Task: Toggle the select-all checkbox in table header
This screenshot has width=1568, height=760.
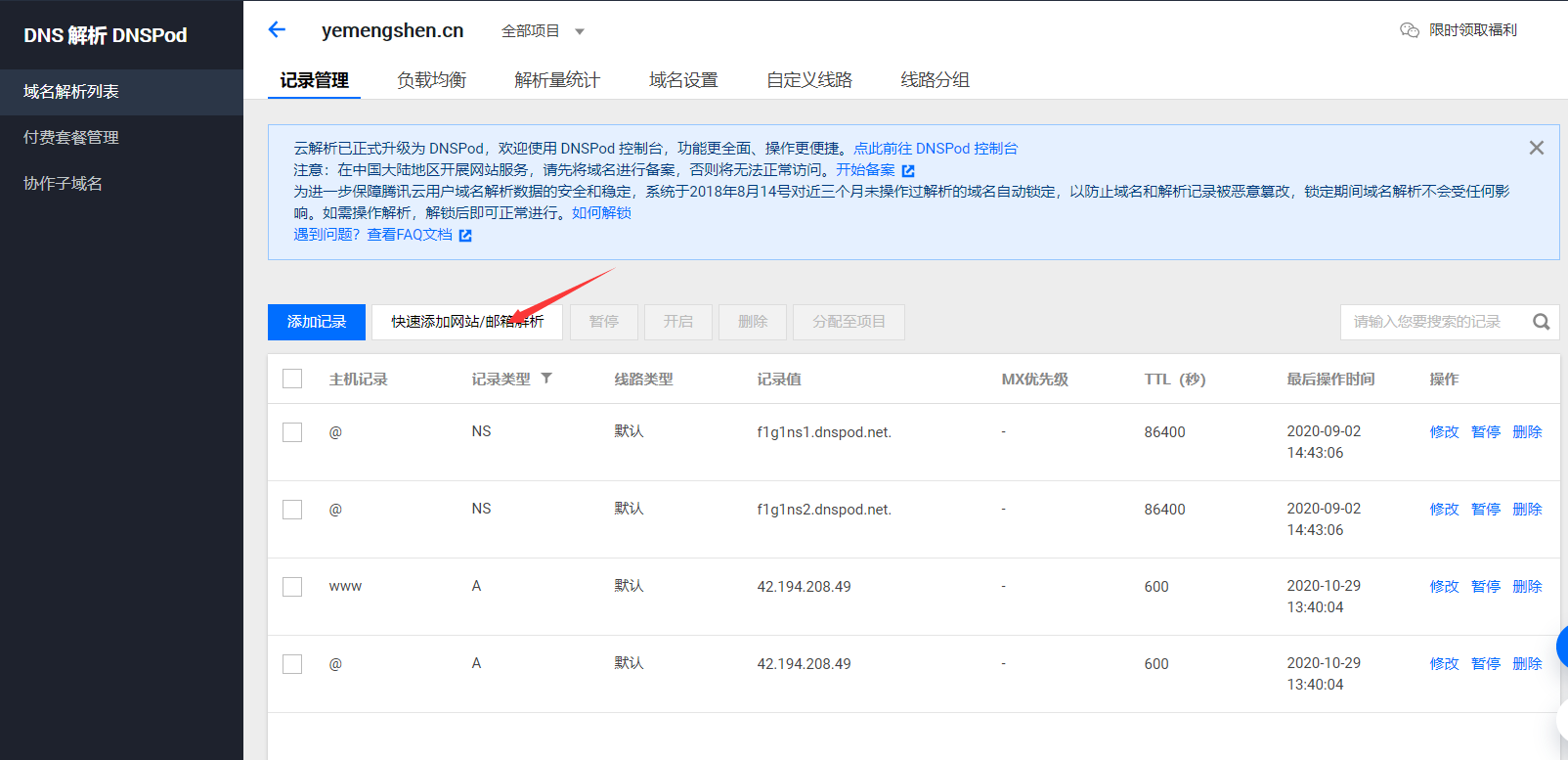Action: tap(292, 379)
